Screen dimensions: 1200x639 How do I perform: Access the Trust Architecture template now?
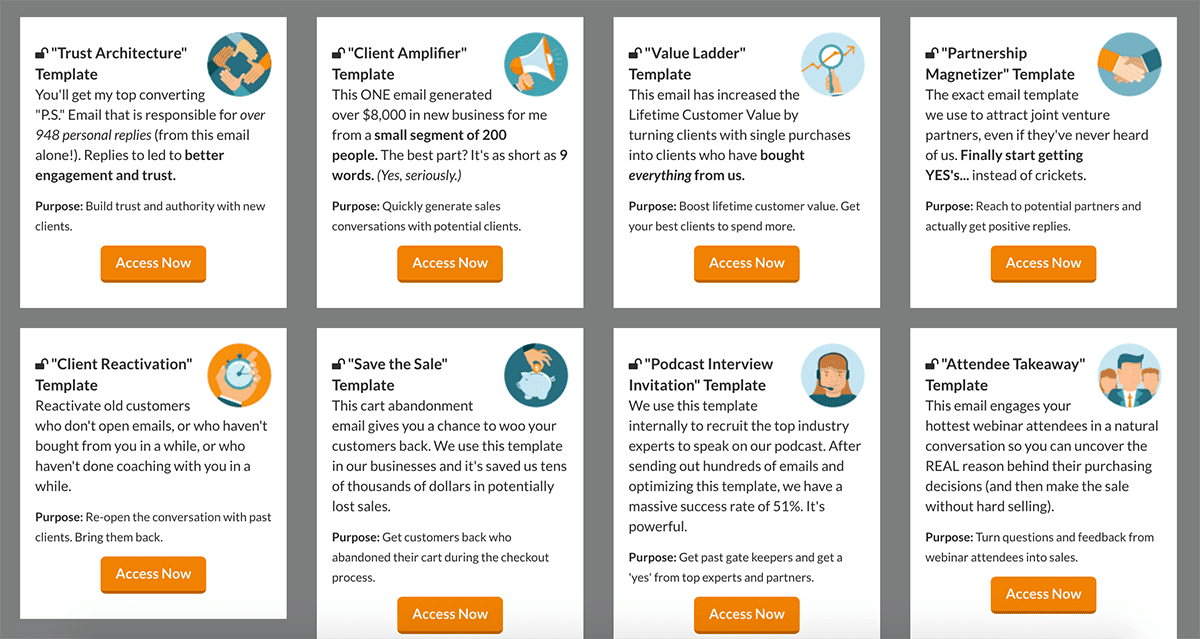click(x=153, y=263)
